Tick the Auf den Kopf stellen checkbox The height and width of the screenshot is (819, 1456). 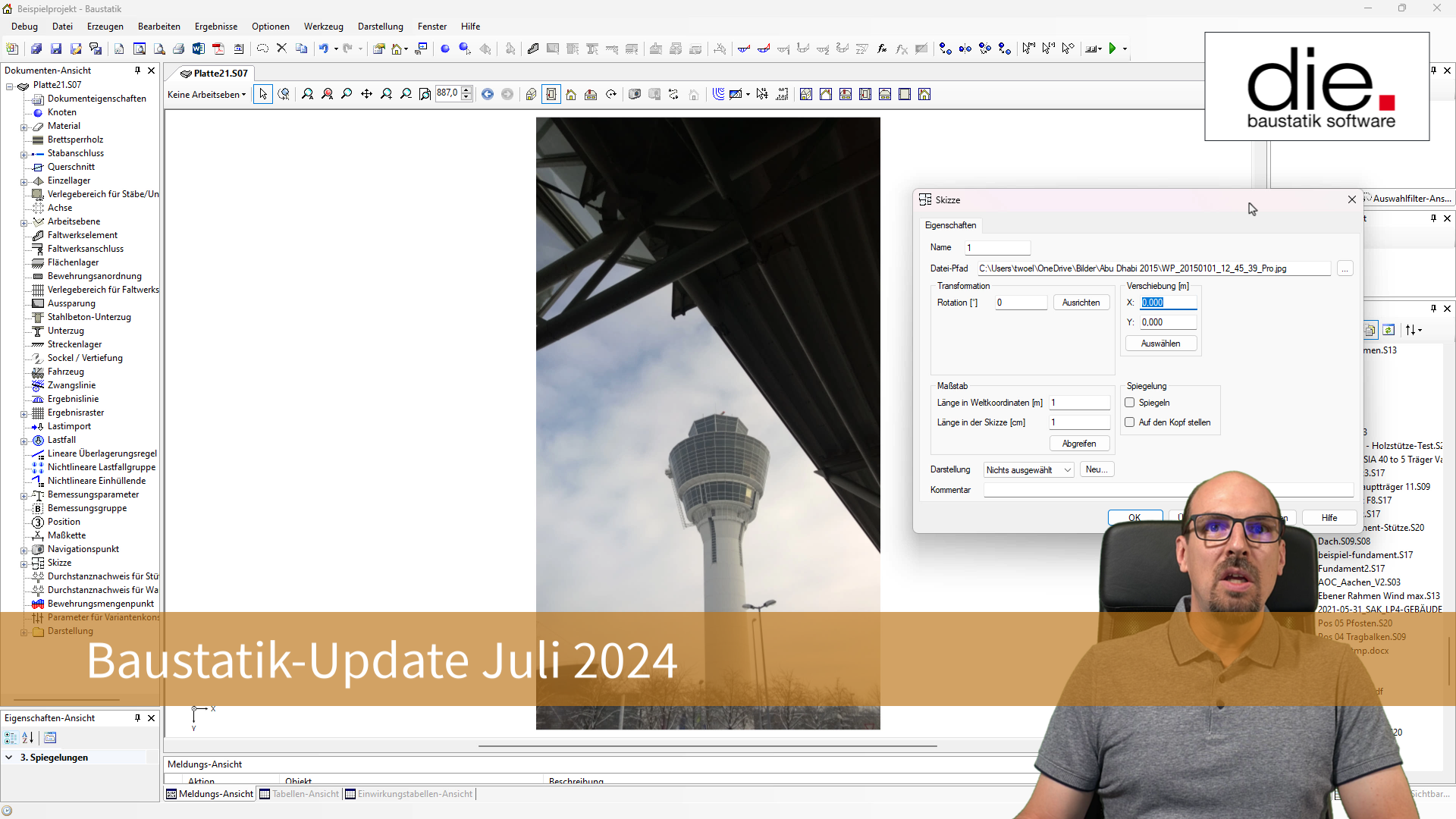1130,422
